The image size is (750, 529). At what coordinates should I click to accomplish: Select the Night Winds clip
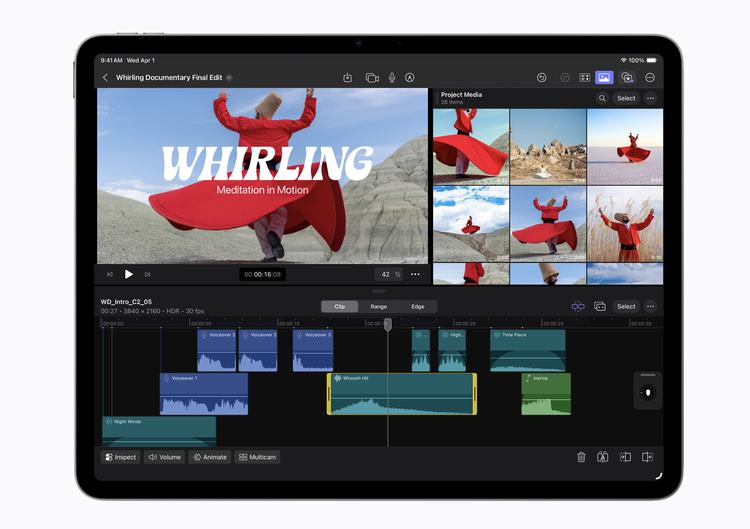coord(159,431)
